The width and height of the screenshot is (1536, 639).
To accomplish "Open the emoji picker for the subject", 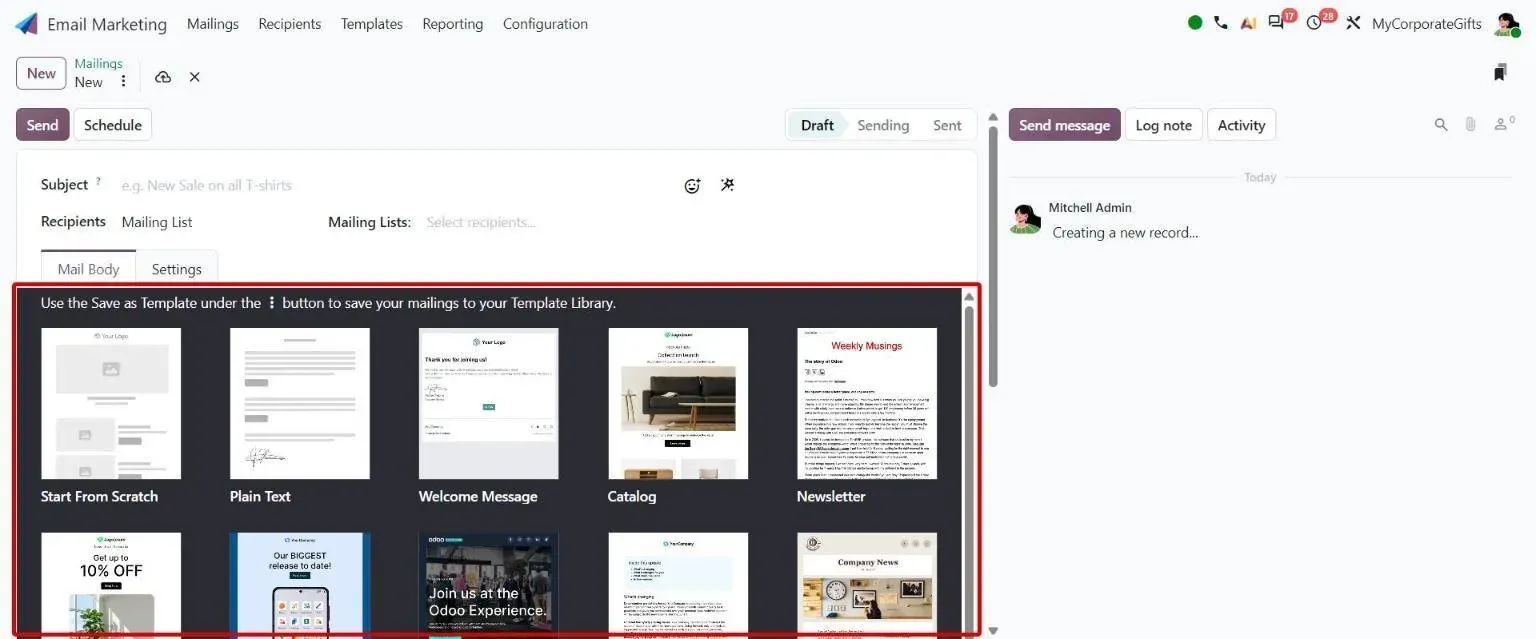I will (x=692, y=185).
